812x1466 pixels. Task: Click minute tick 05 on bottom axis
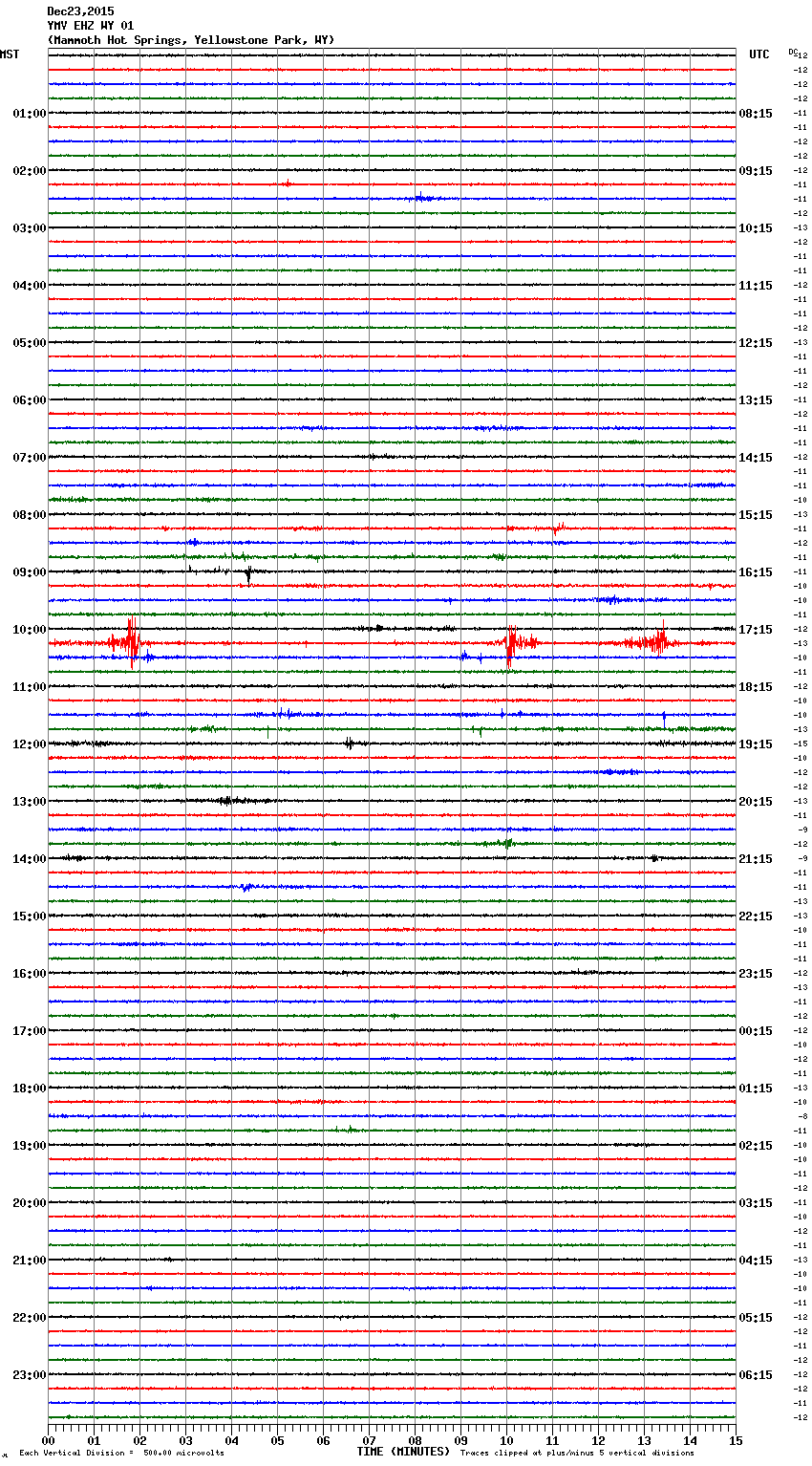coord(277,1440)
